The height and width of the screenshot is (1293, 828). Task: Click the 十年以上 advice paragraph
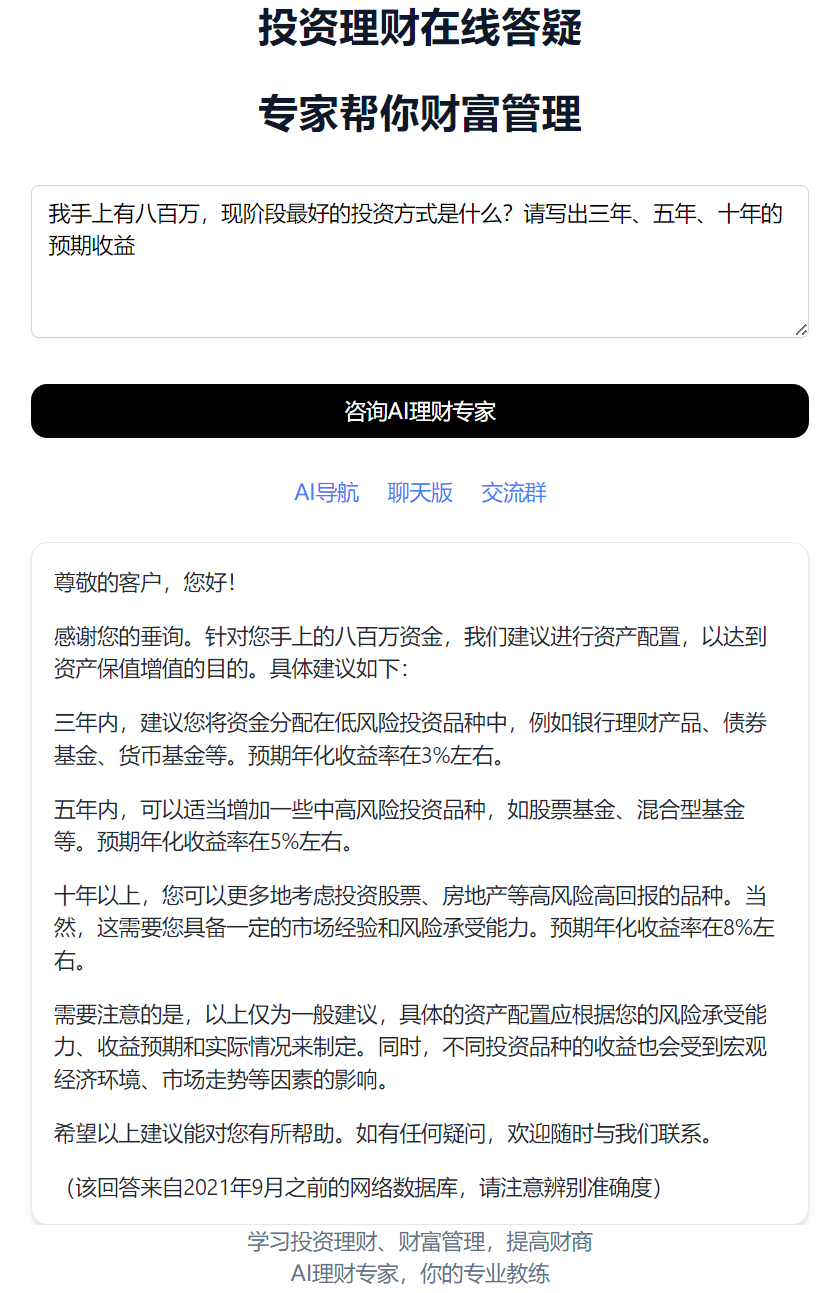[x=414, y=928]
